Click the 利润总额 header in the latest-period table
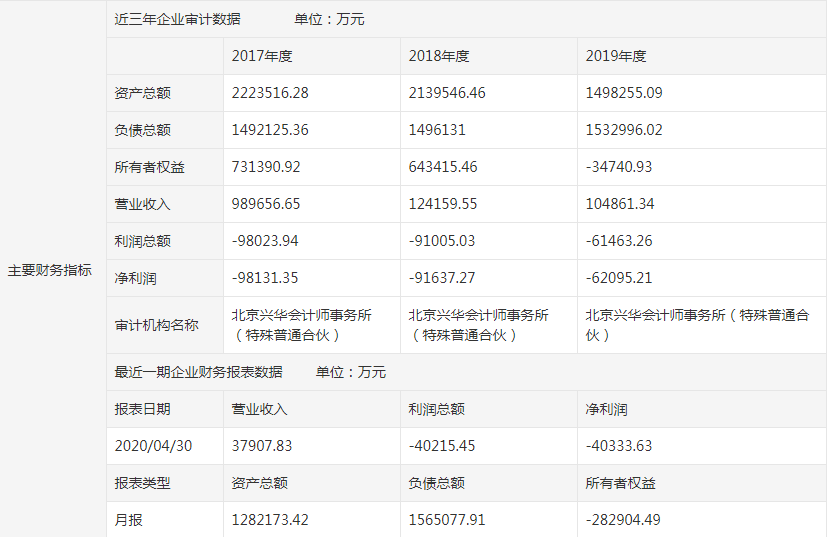 437,409
